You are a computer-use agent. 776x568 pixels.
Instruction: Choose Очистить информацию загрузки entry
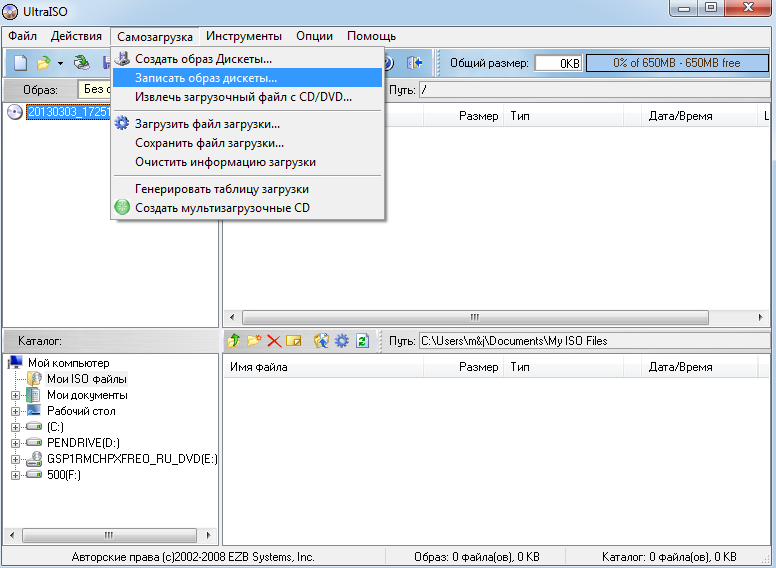coord(247,162)
